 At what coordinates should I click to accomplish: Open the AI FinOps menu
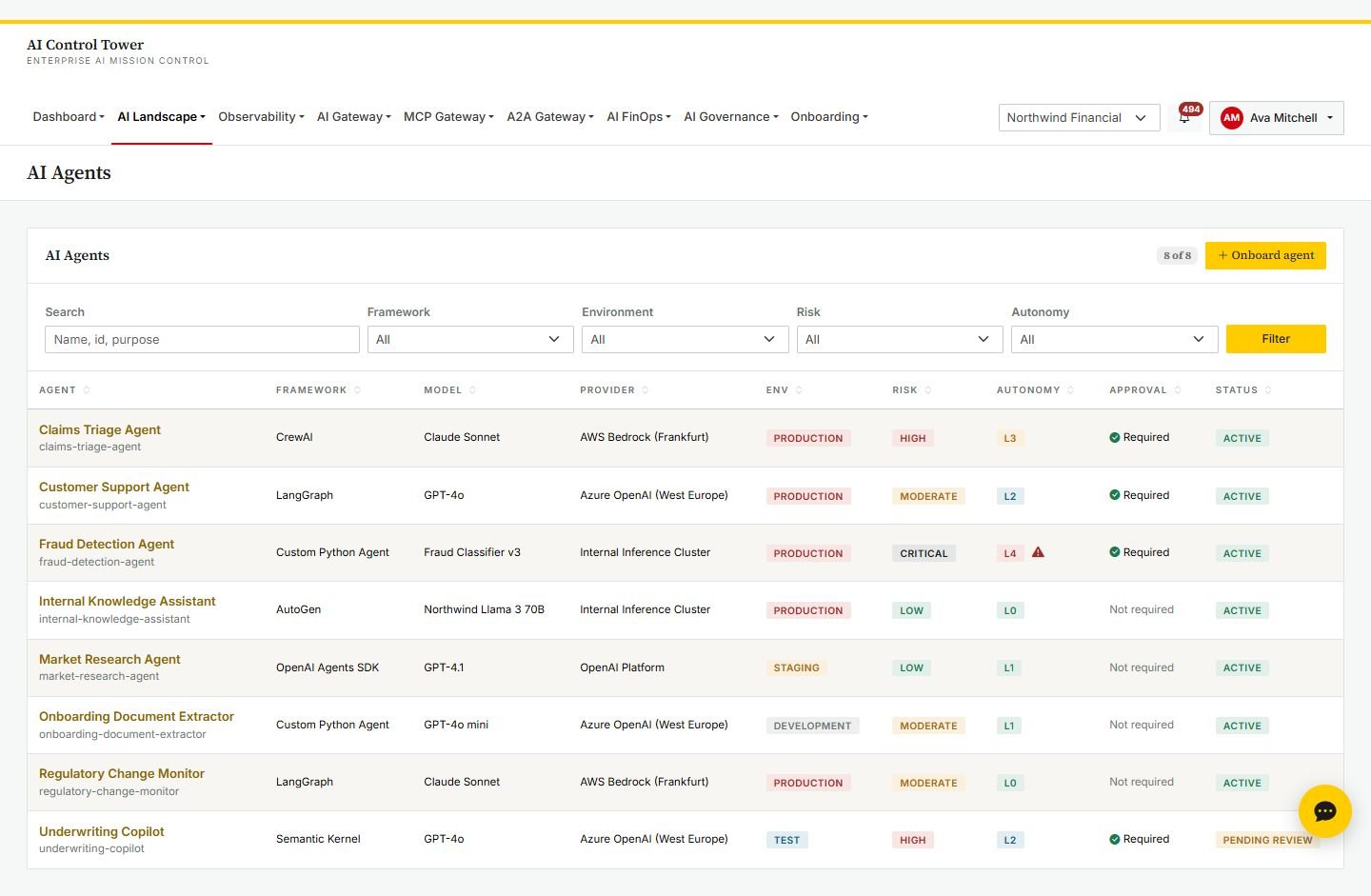pyautogui.click(x=639, y=117)
